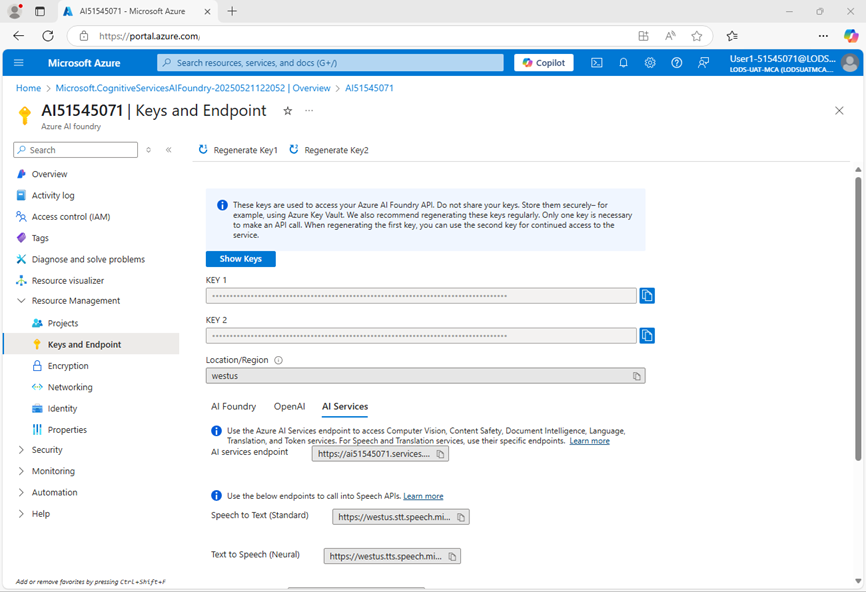Copy the AI services endpoint URL
Viewport: 866px width, 592px height.
(440, 454)
